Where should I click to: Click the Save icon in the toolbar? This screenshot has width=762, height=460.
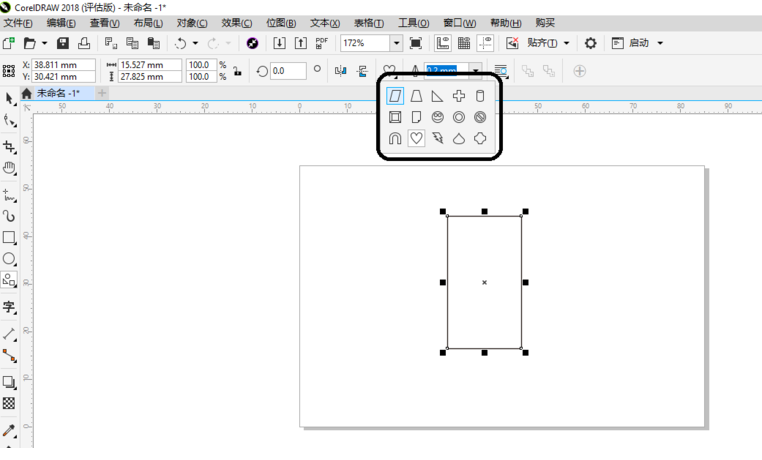63,43
